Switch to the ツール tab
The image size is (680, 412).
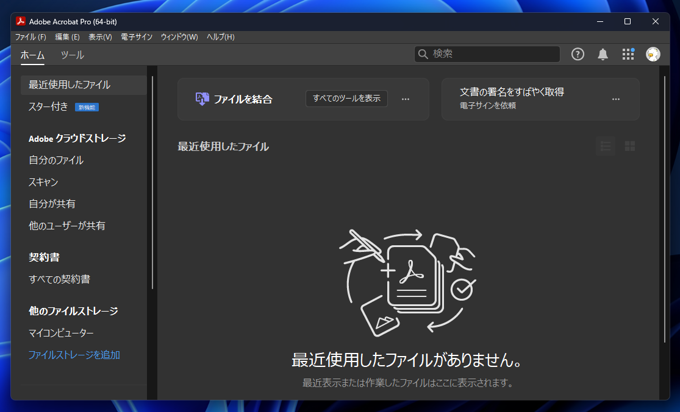pos(72,55)
